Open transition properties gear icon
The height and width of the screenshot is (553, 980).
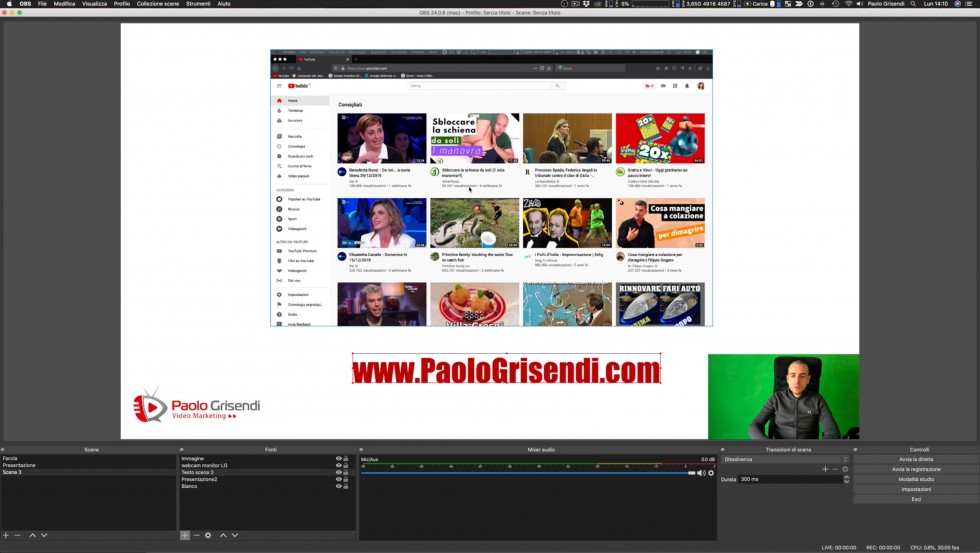(845, 469)
